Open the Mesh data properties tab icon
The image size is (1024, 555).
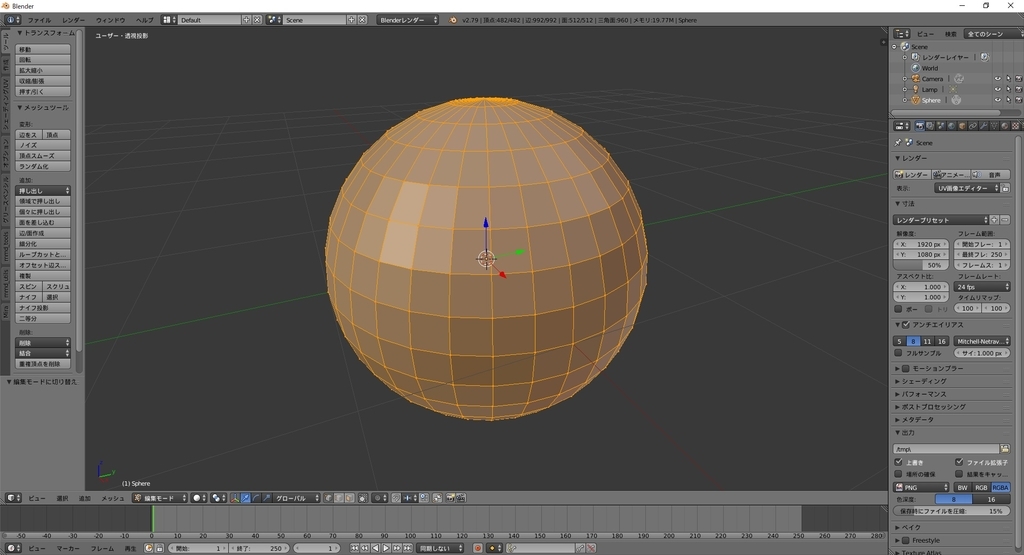click(993, 125)
